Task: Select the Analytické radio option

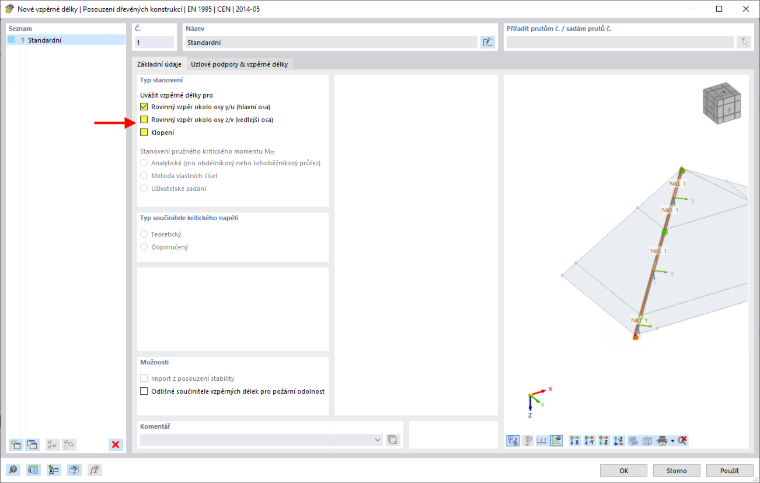Action: [x=144, y=163]
